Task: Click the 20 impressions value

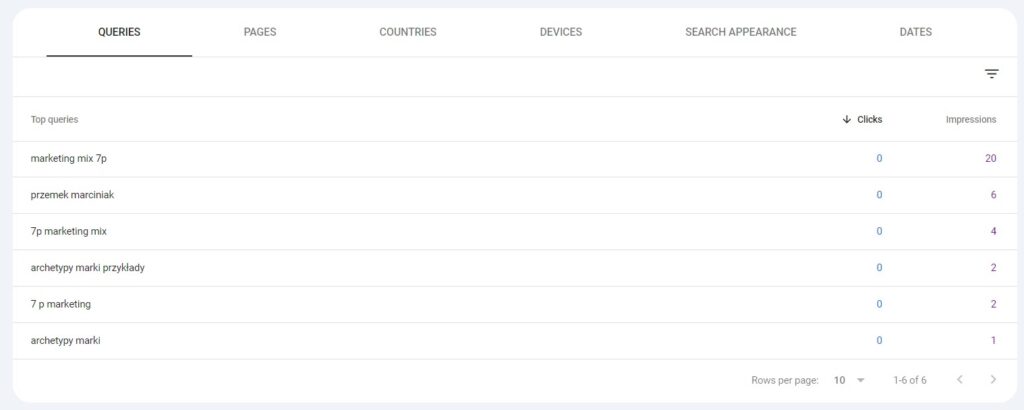Action: (x=990, y=158)
